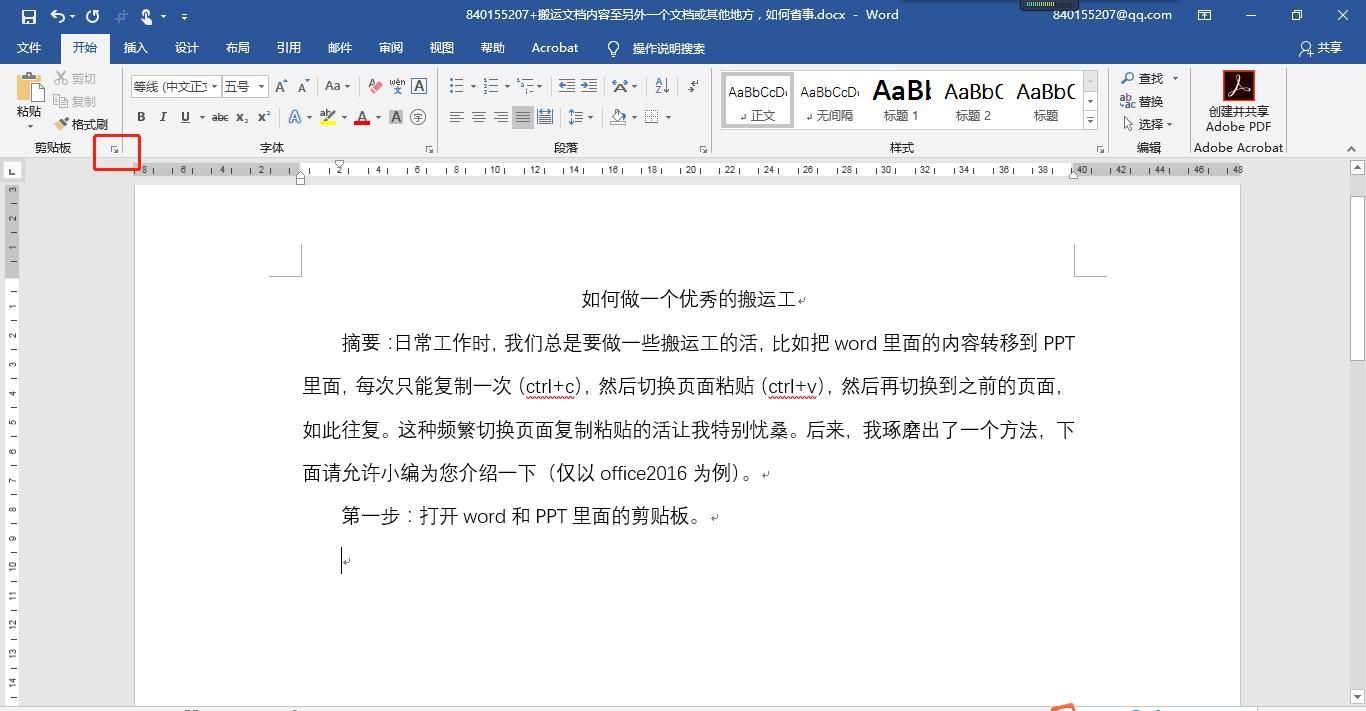Toggle Underline formatting
This screenshot has width=1366, height=711.
point(186,117)
